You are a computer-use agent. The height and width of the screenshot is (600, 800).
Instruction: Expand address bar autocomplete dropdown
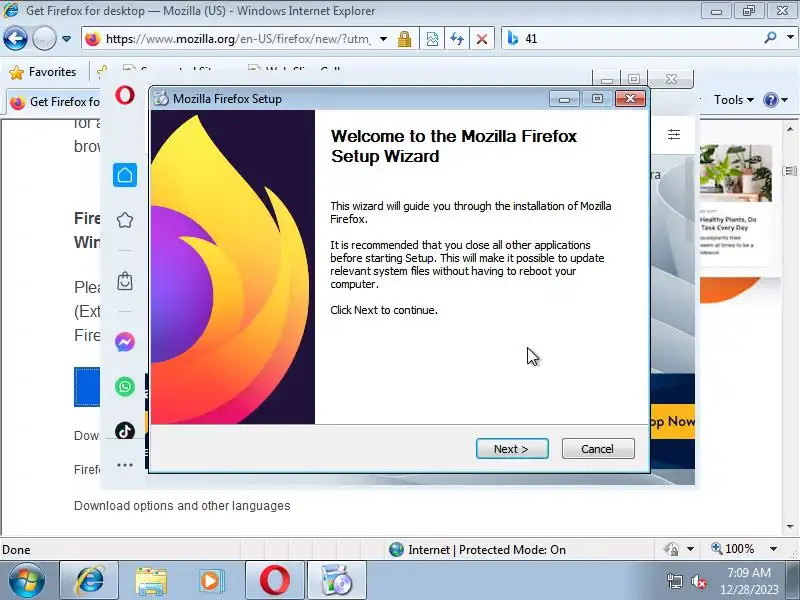(x=384, y=39)
